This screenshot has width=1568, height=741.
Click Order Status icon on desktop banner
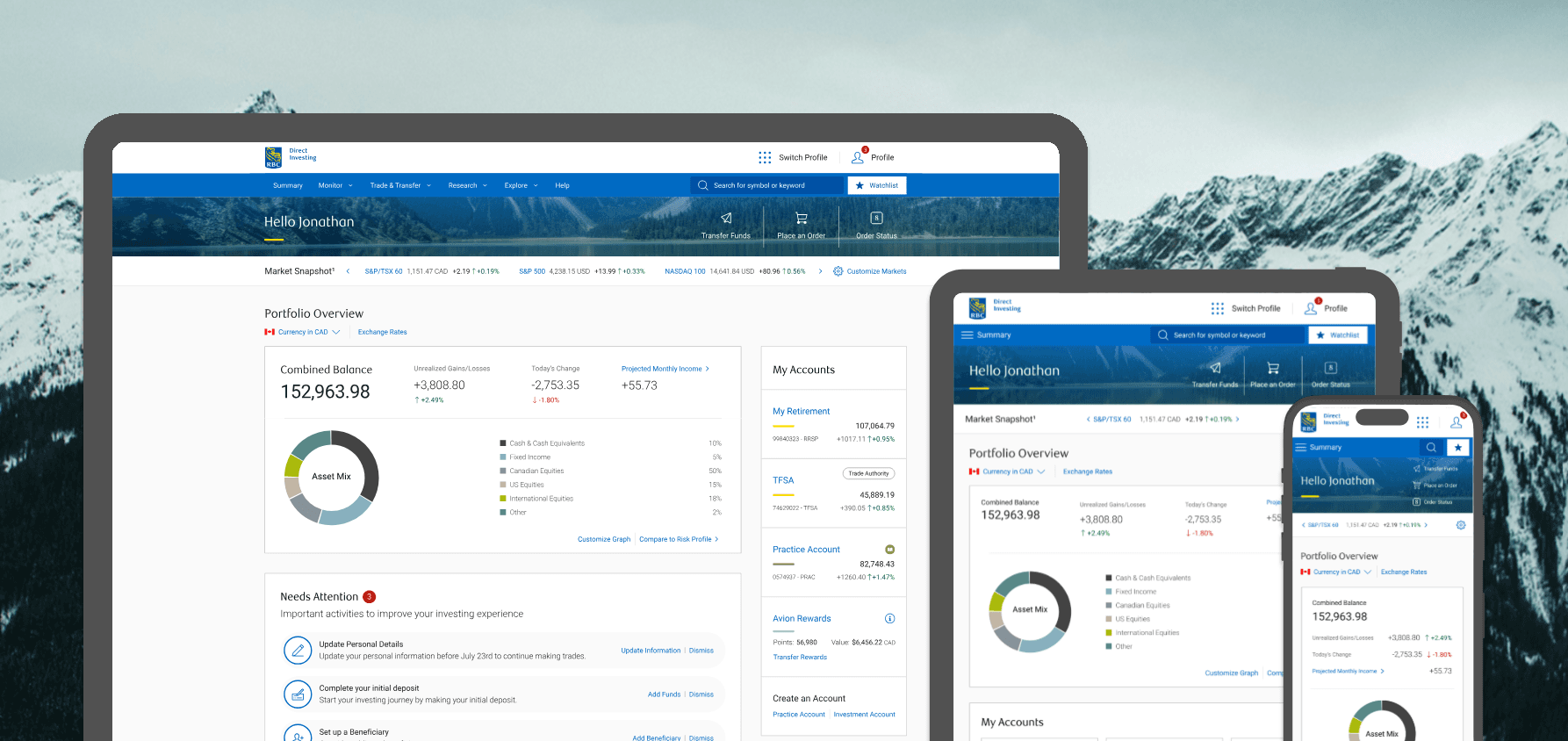coord(876,218)
